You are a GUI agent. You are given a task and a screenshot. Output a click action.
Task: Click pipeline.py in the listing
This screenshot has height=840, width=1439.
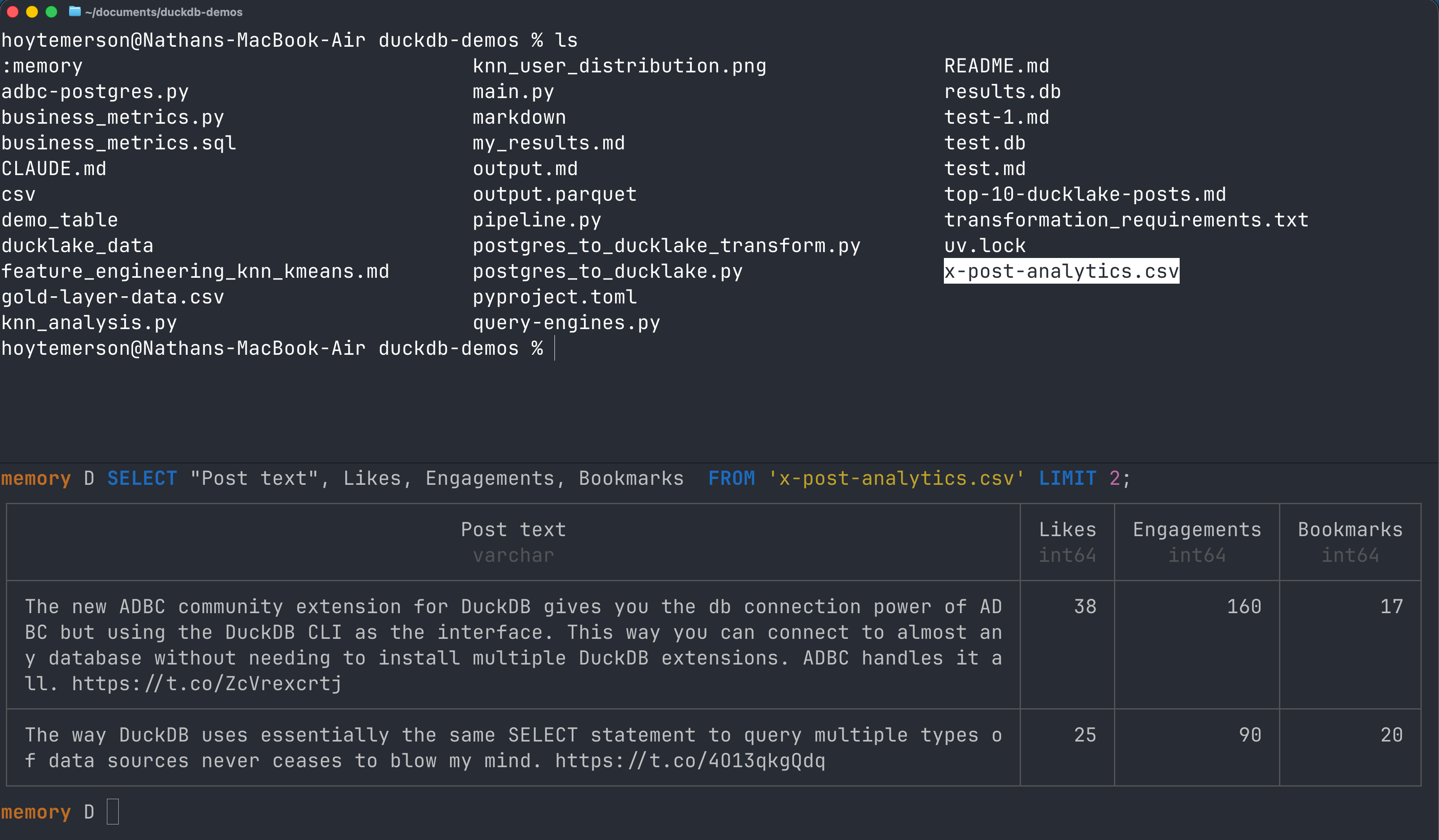[537, 220]
